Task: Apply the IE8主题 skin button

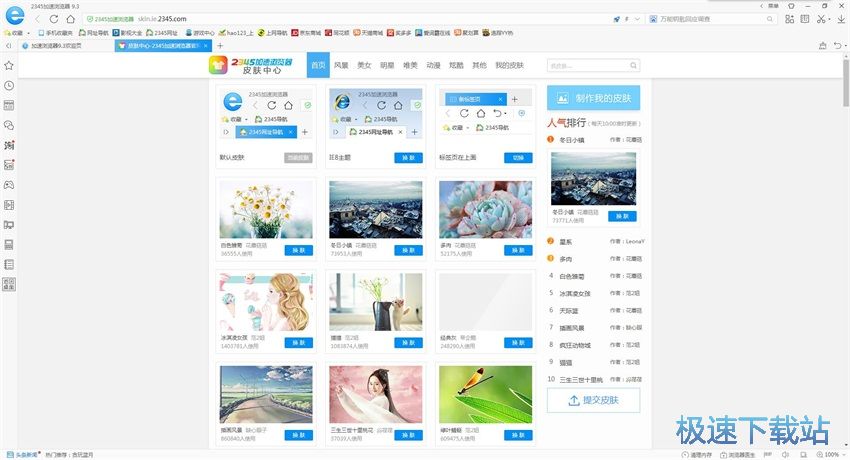Action: pyautogui.click(x=408, y=158)
